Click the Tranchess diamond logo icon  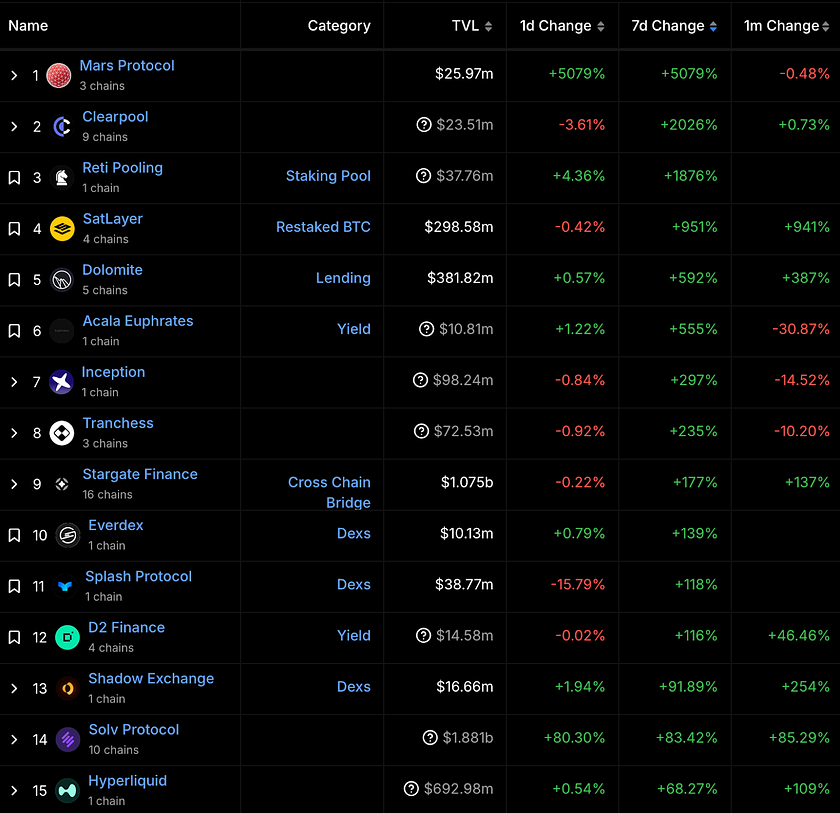pos(62,433)
